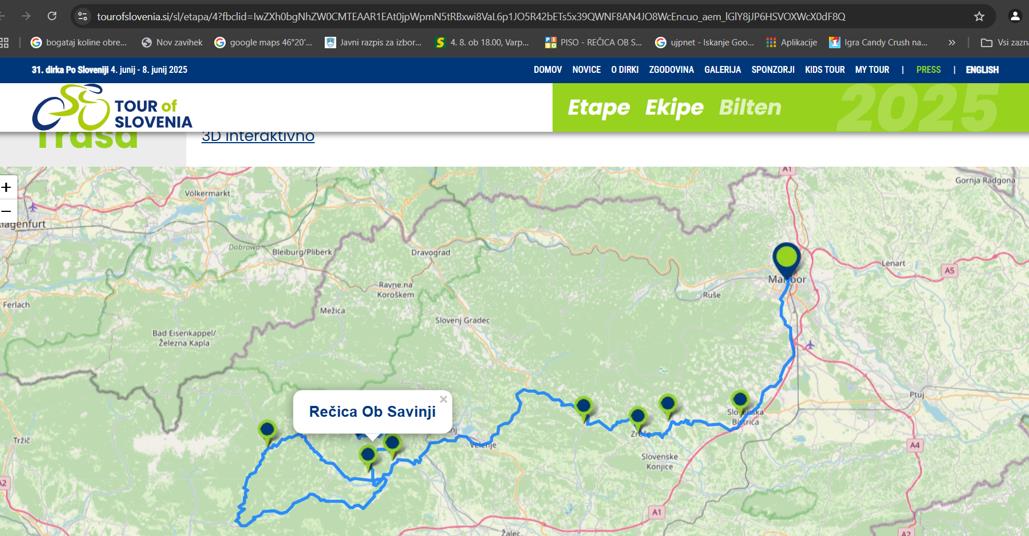Viewport: 1029px width, 536px height.
Task: Zoom out on the route map
Action: point(7,211)
